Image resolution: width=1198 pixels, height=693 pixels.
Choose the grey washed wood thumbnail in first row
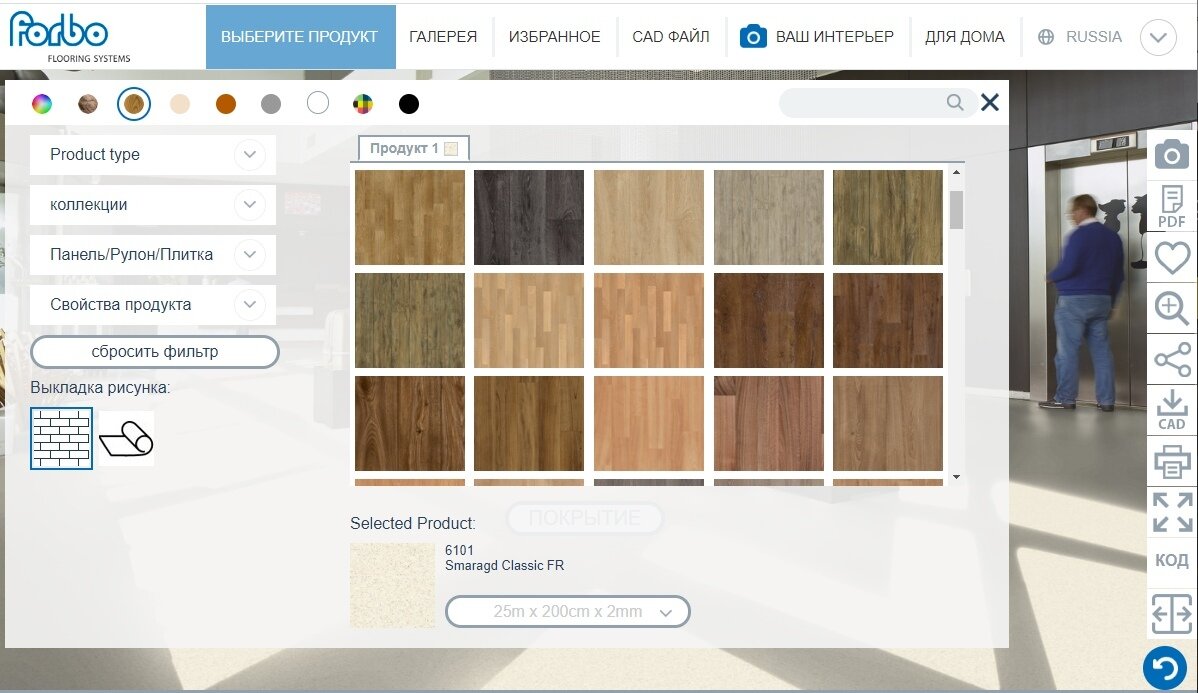[769, 217]
